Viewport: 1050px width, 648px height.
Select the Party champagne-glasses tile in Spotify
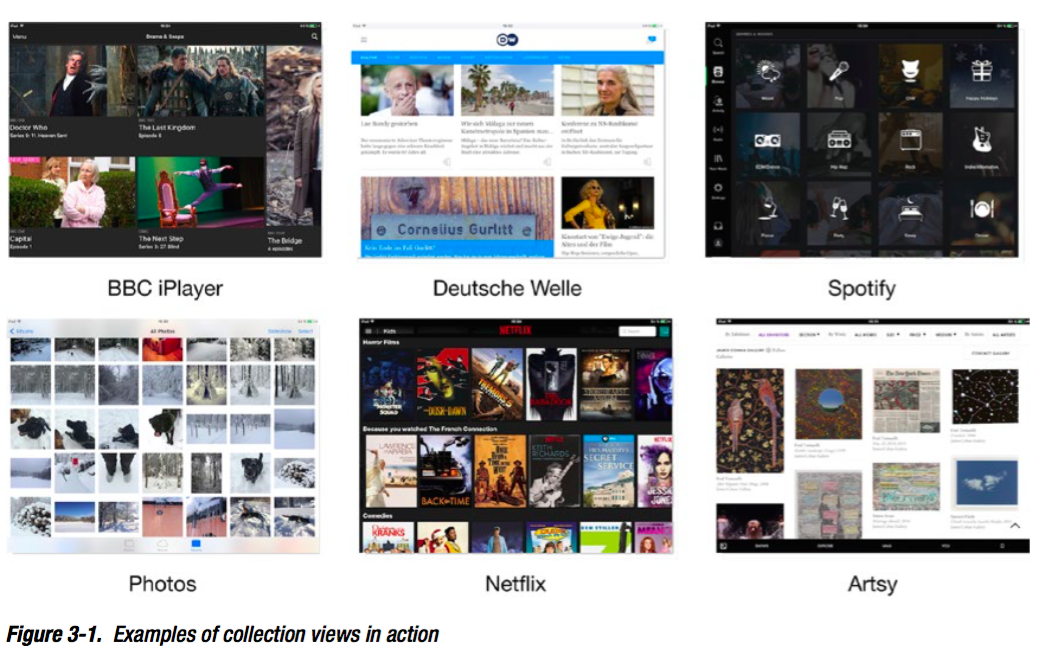coord(838,213)
